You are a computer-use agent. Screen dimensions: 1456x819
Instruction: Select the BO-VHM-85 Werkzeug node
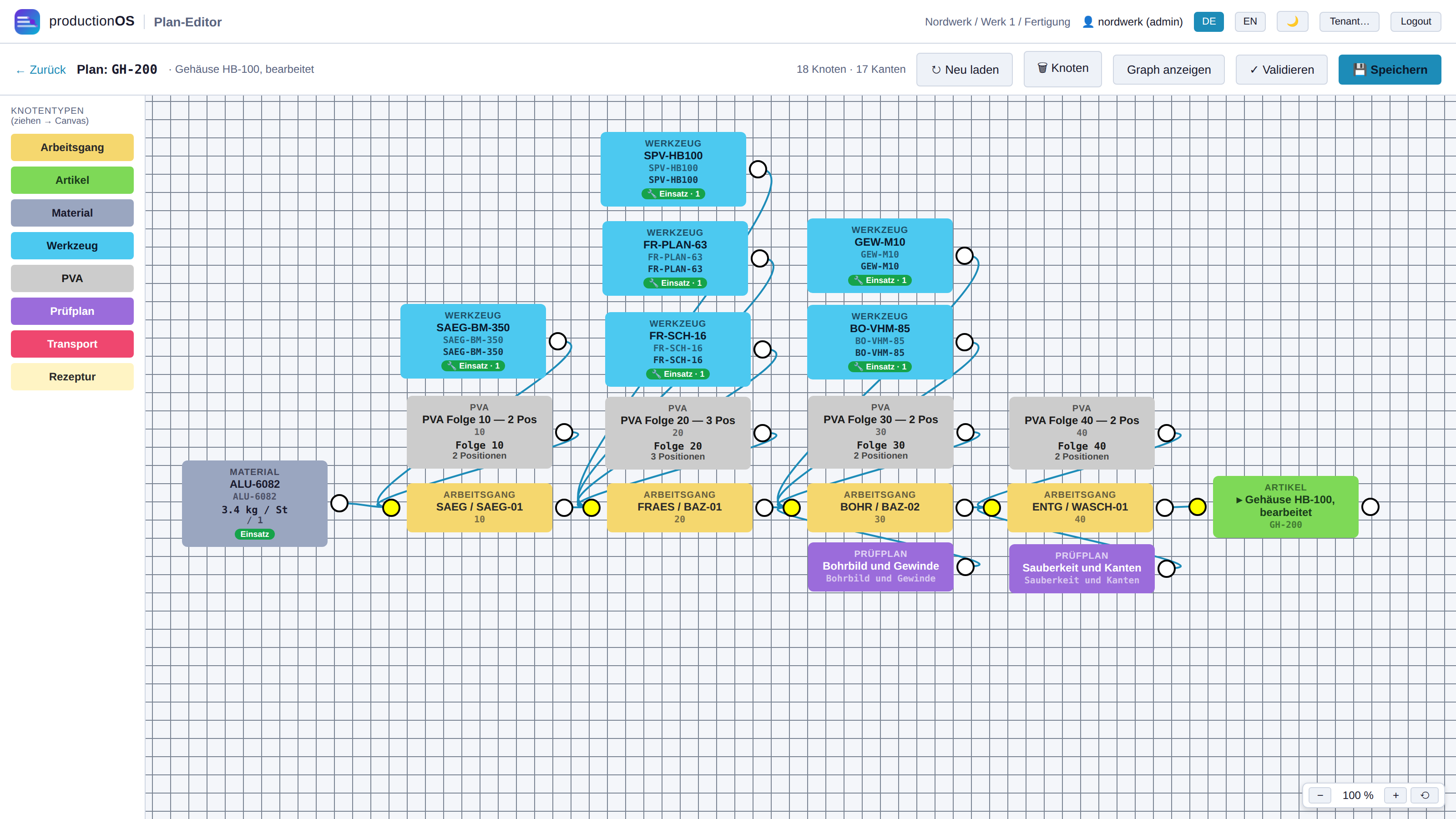[880, 342]
